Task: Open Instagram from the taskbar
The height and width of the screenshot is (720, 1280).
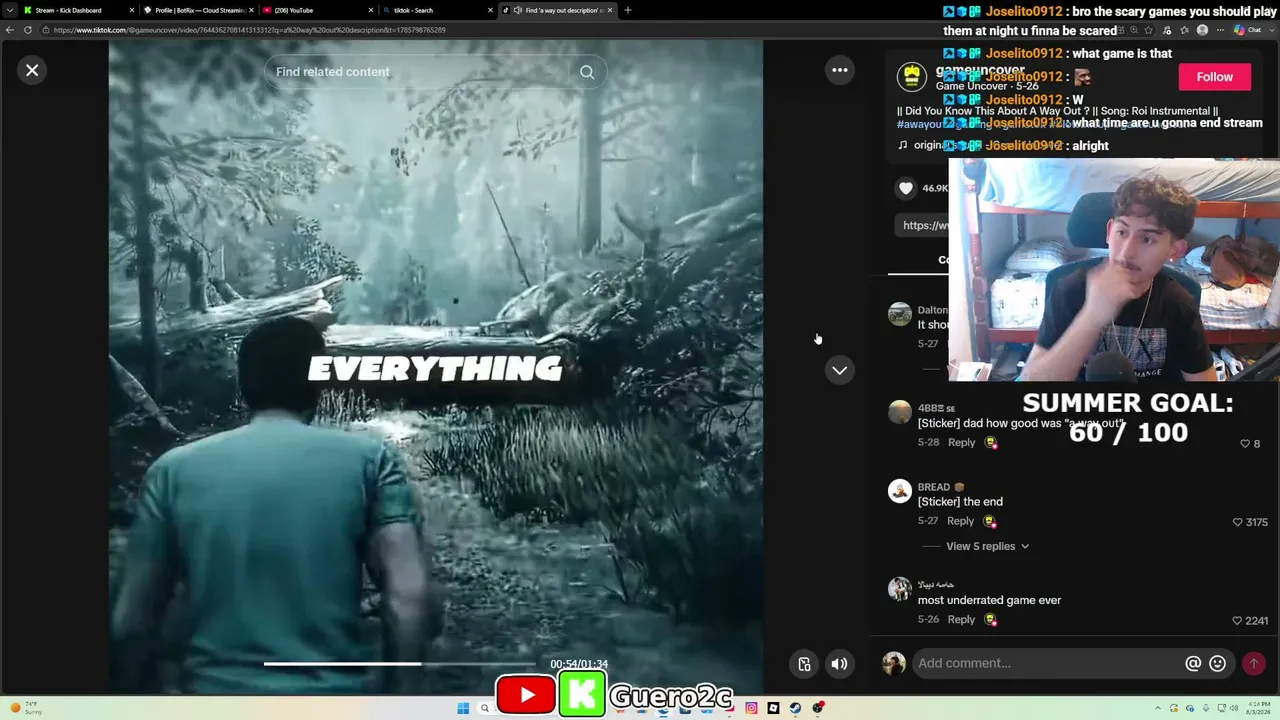Action: pos(752,708)
